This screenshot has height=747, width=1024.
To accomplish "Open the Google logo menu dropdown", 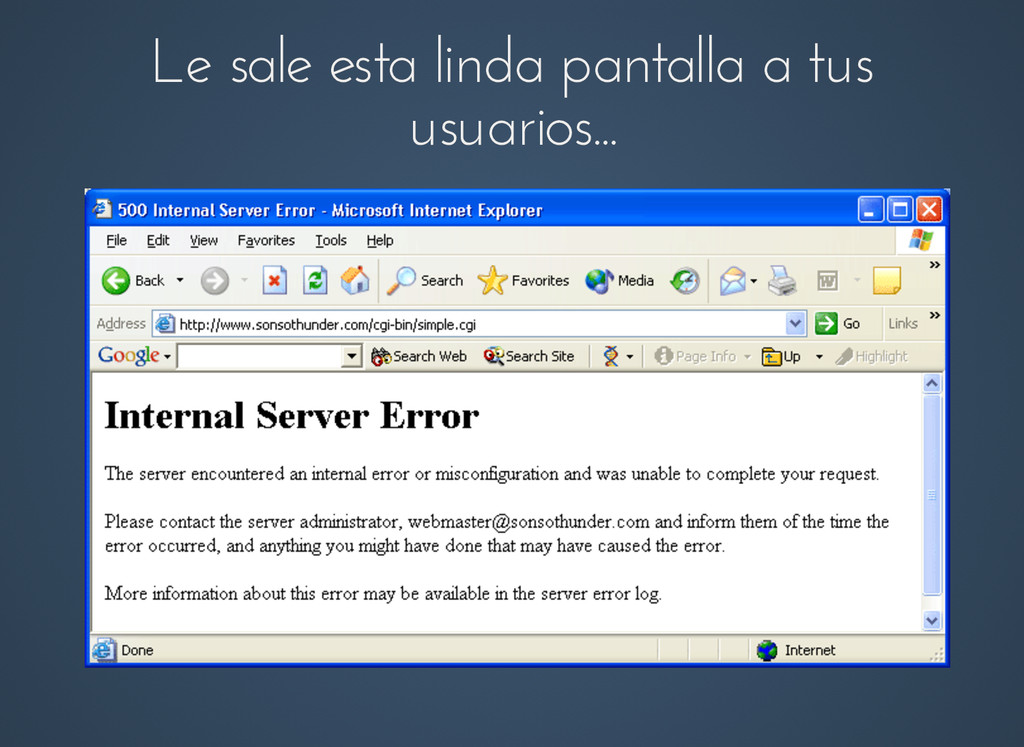I will tap(168, 357).
